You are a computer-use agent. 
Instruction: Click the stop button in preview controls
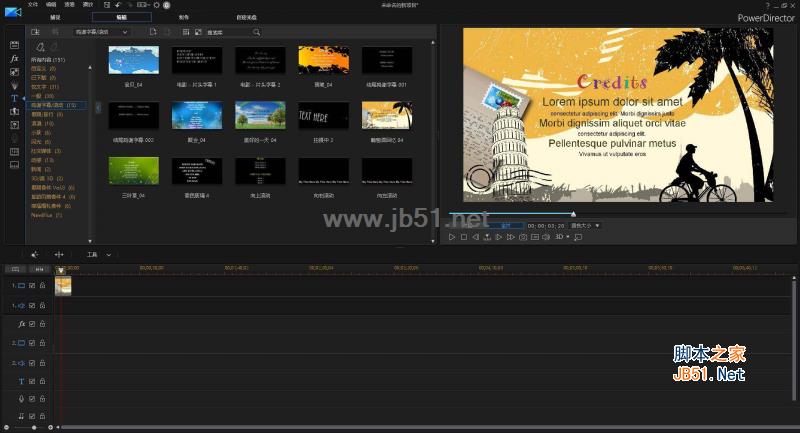pyautogui.click(x=463, y=237)
